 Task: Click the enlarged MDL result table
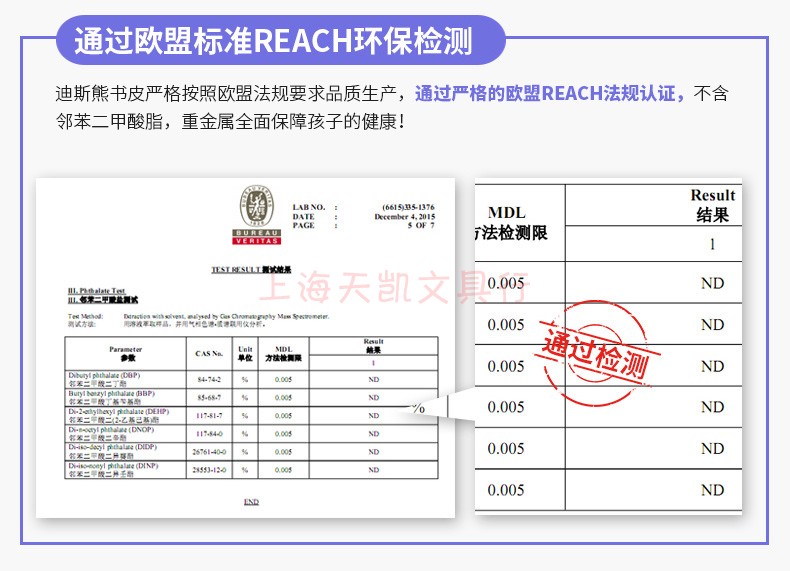tap(608, 347)
